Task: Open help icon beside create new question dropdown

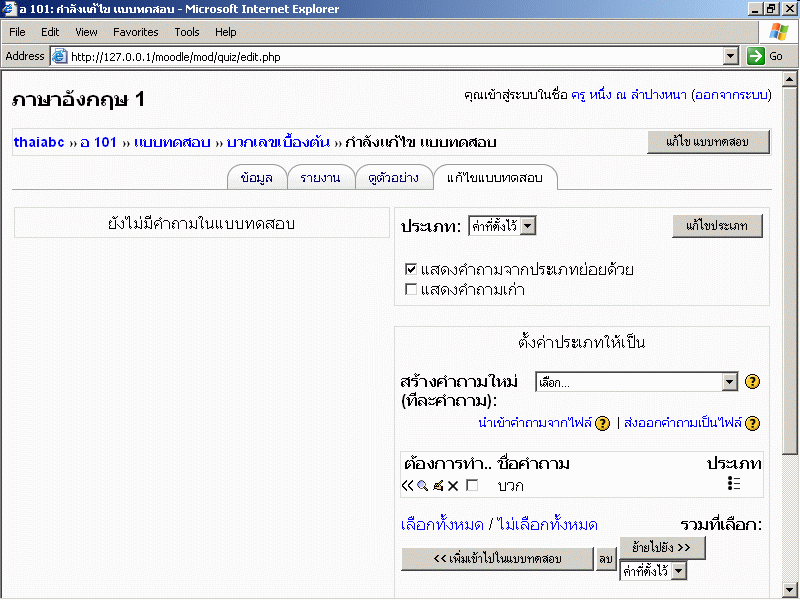Action: pyautogui.click(x=753, y=382)
